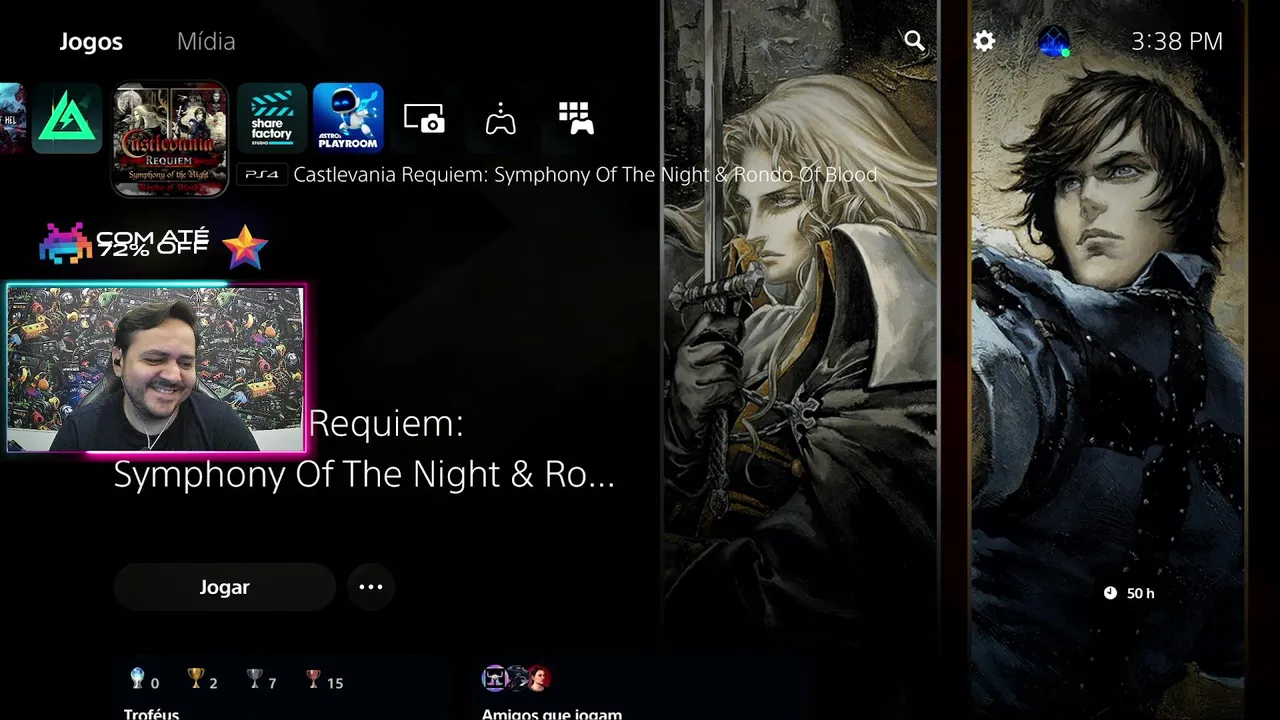Switch to the Mídia tab
The width and height of the screenshot is (1280, 720).
pyautogui.click(x=206, y=41)
